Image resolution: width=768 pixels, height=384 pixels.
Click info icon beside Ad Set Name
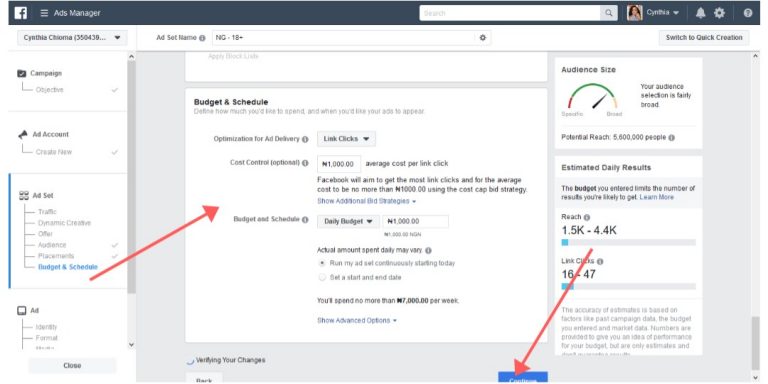202,38
